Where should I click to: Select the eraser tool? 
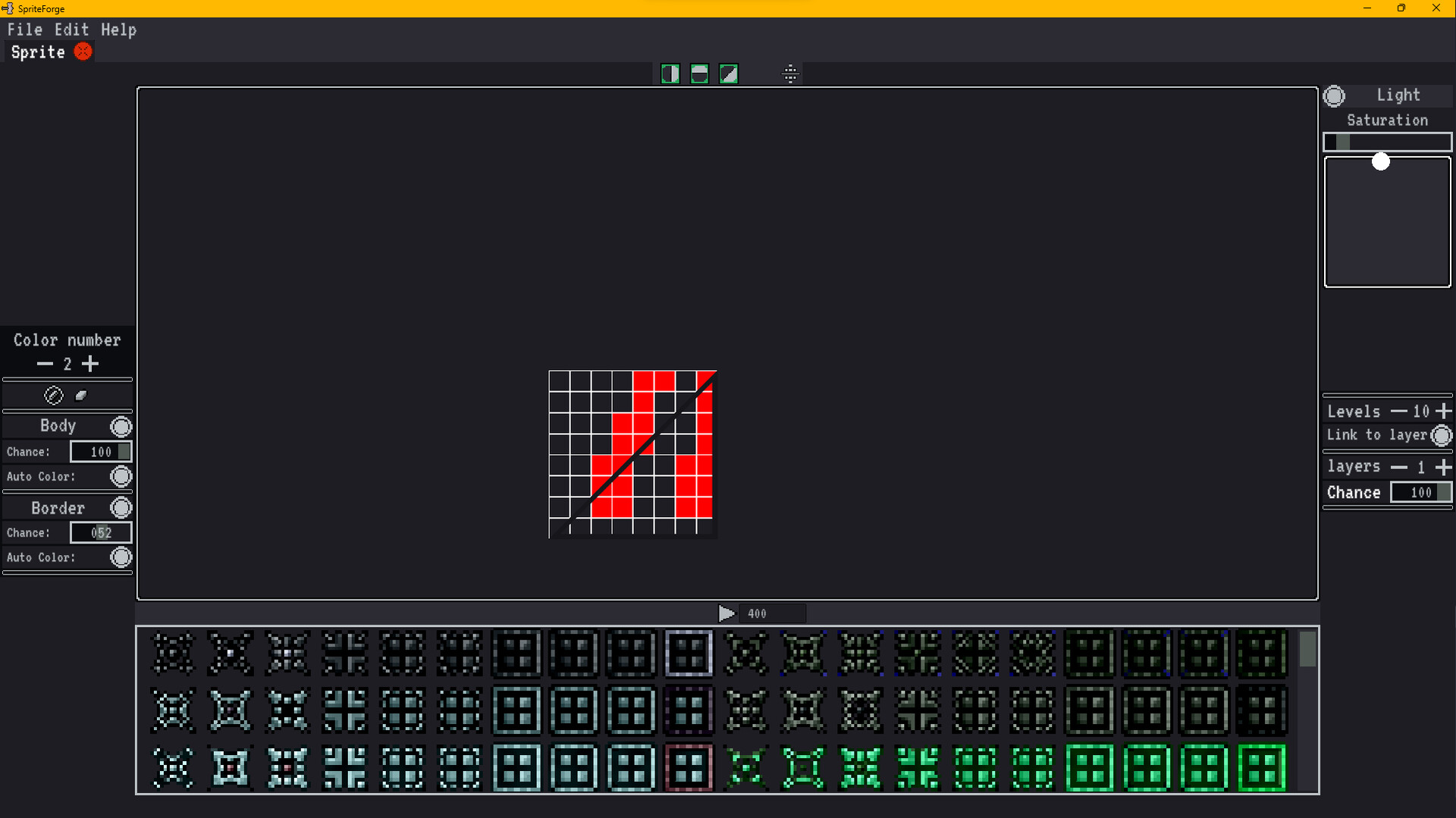coord(80,395)
